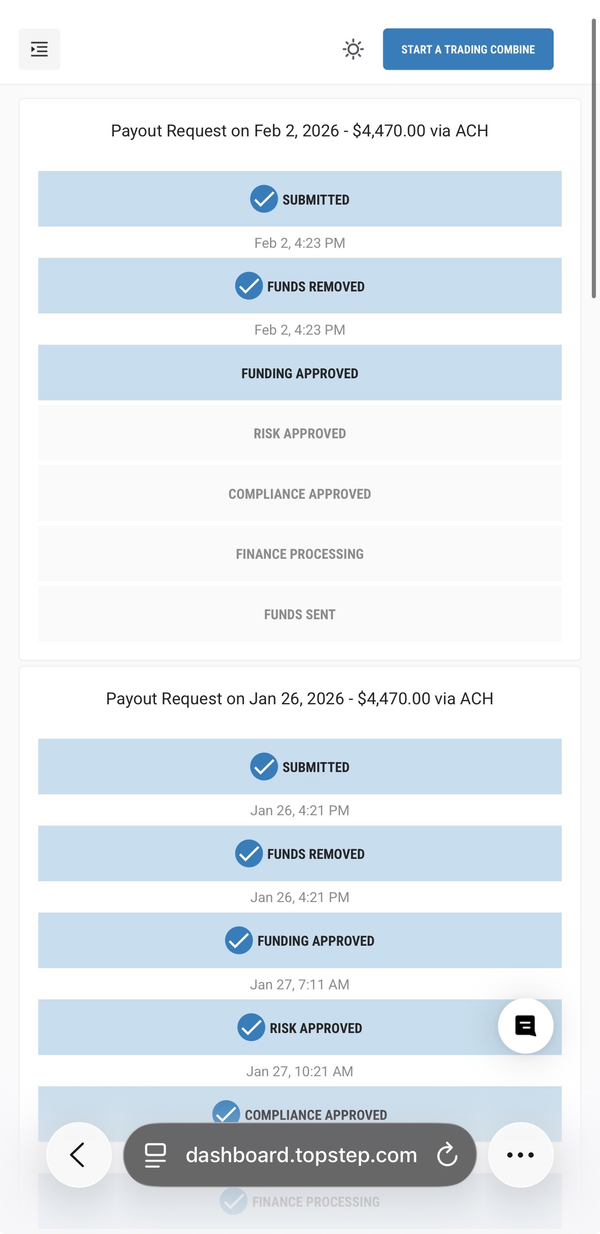Tap the page settings icon in address bar

click(x=155, y=1155)
